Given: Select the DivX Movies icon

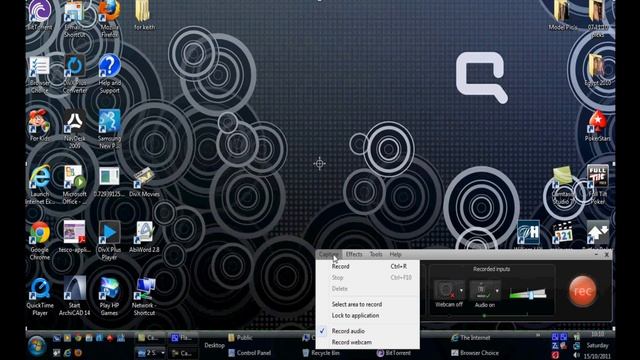Looking at the screenshot, I should [x=144, y=182].
